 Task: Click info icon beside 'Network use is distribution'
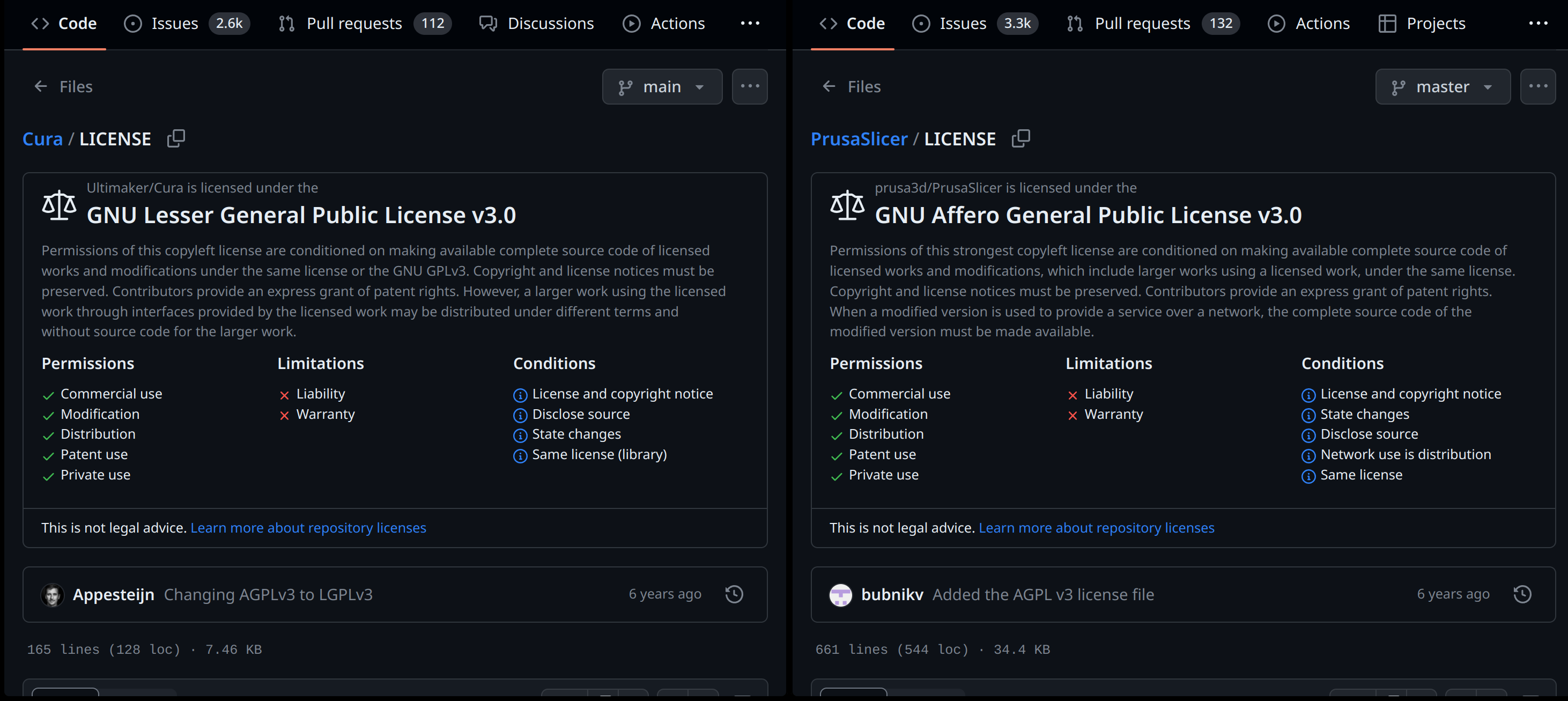(x=1308, y=455)
